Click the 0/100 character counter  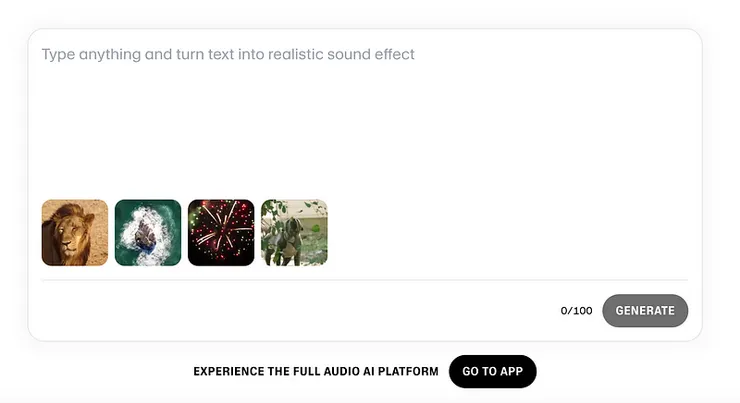[x=576, y=311]
